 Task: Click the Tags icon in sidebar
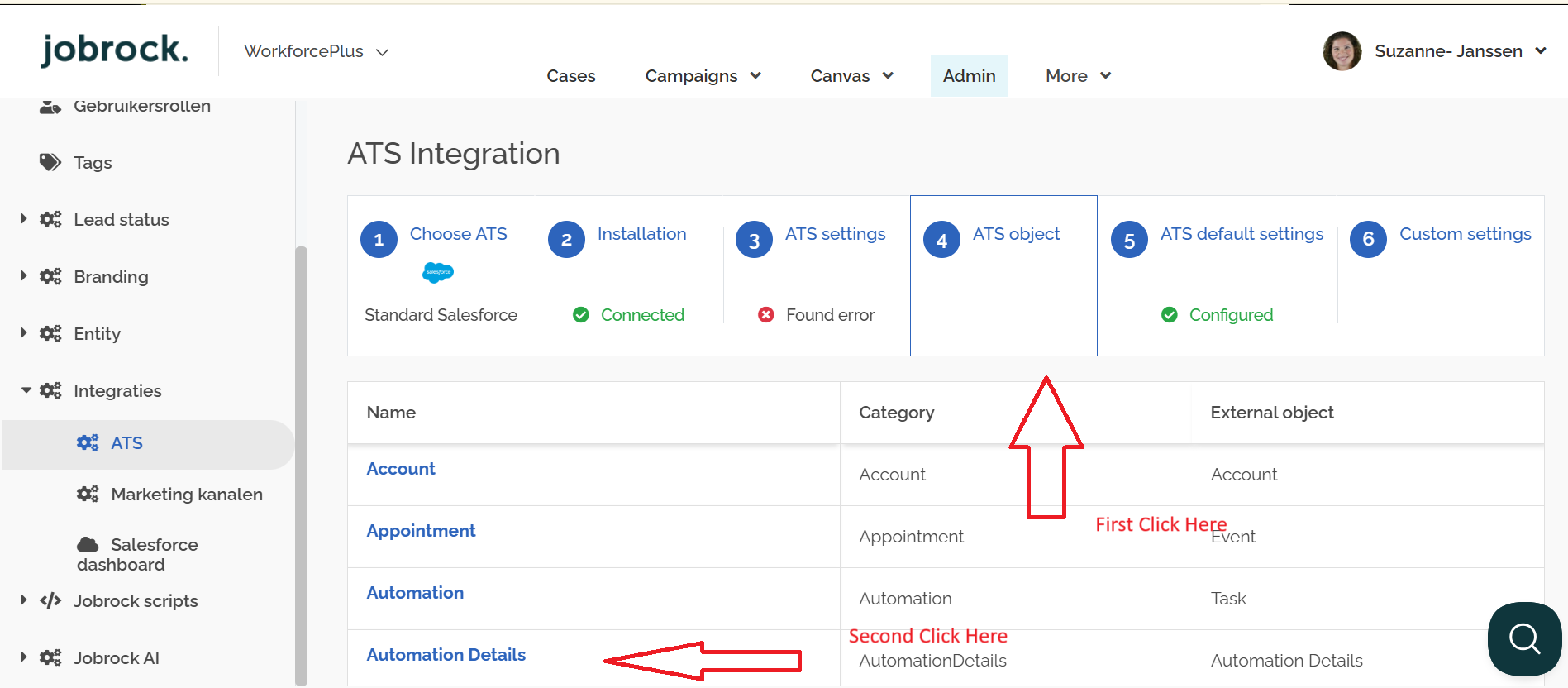[x=50, y=162]
